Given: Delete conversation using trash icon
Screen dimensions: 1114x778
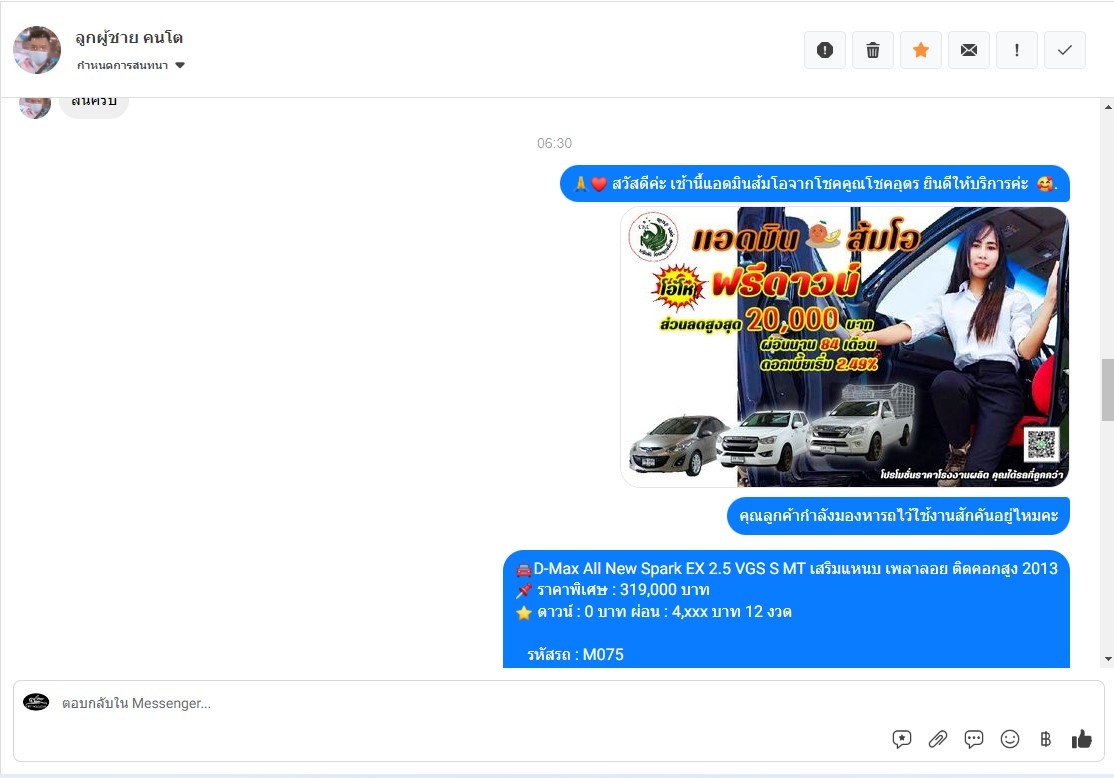Looking at the screenshot, I should coord(872,50).
